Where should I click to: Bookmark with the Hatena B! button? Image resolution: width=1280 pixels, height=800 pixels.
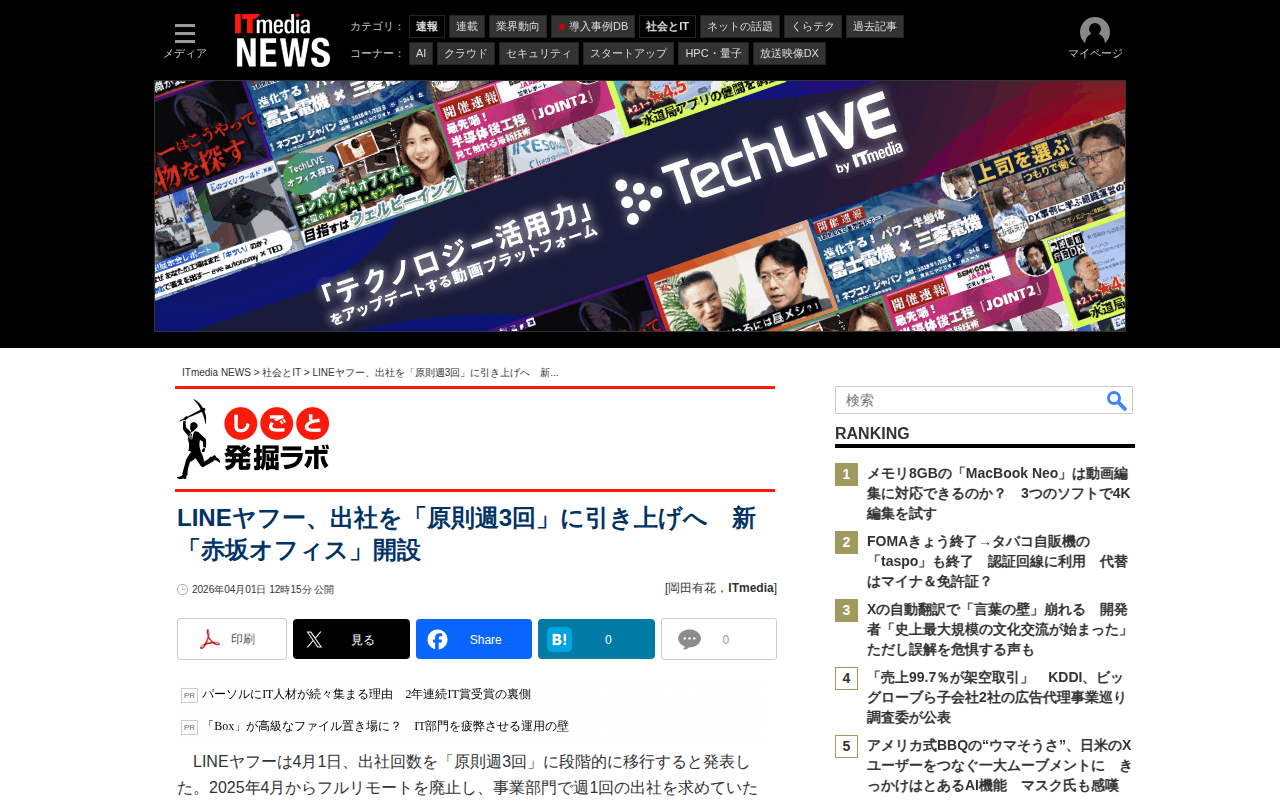pos(596,639)
